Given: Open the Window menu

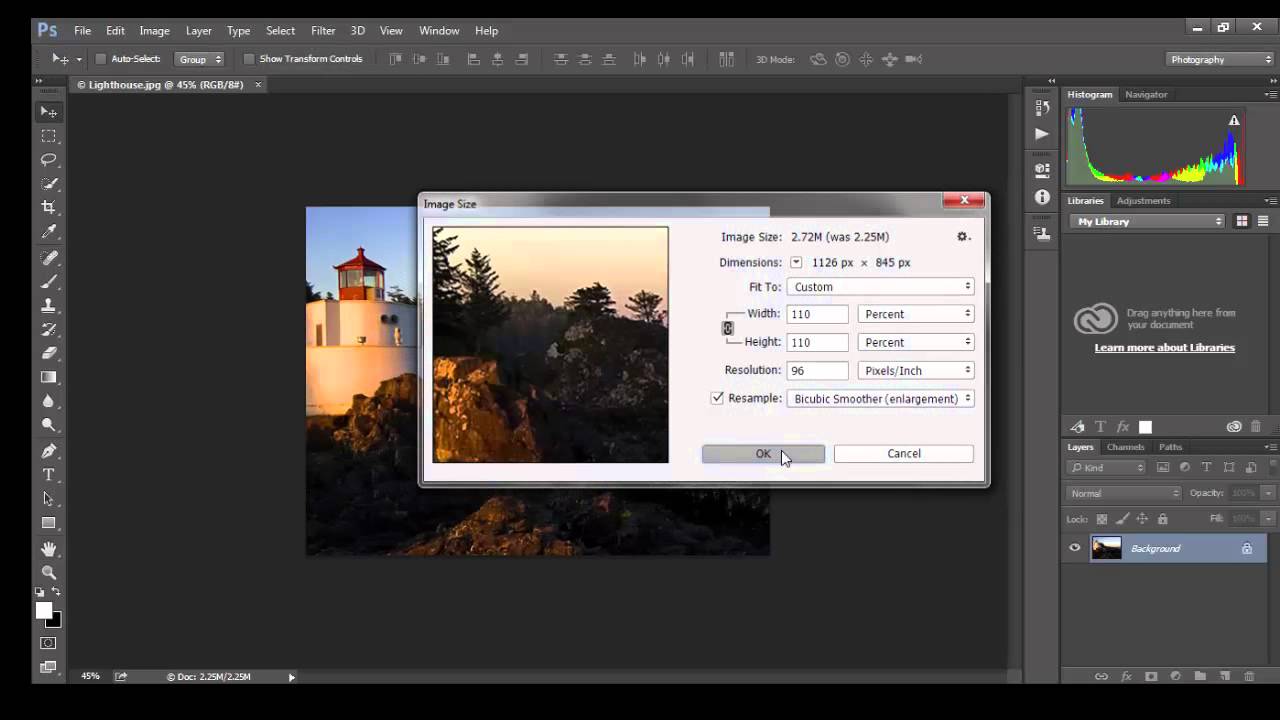Looking at the screenshot, I should coord(439,31).
